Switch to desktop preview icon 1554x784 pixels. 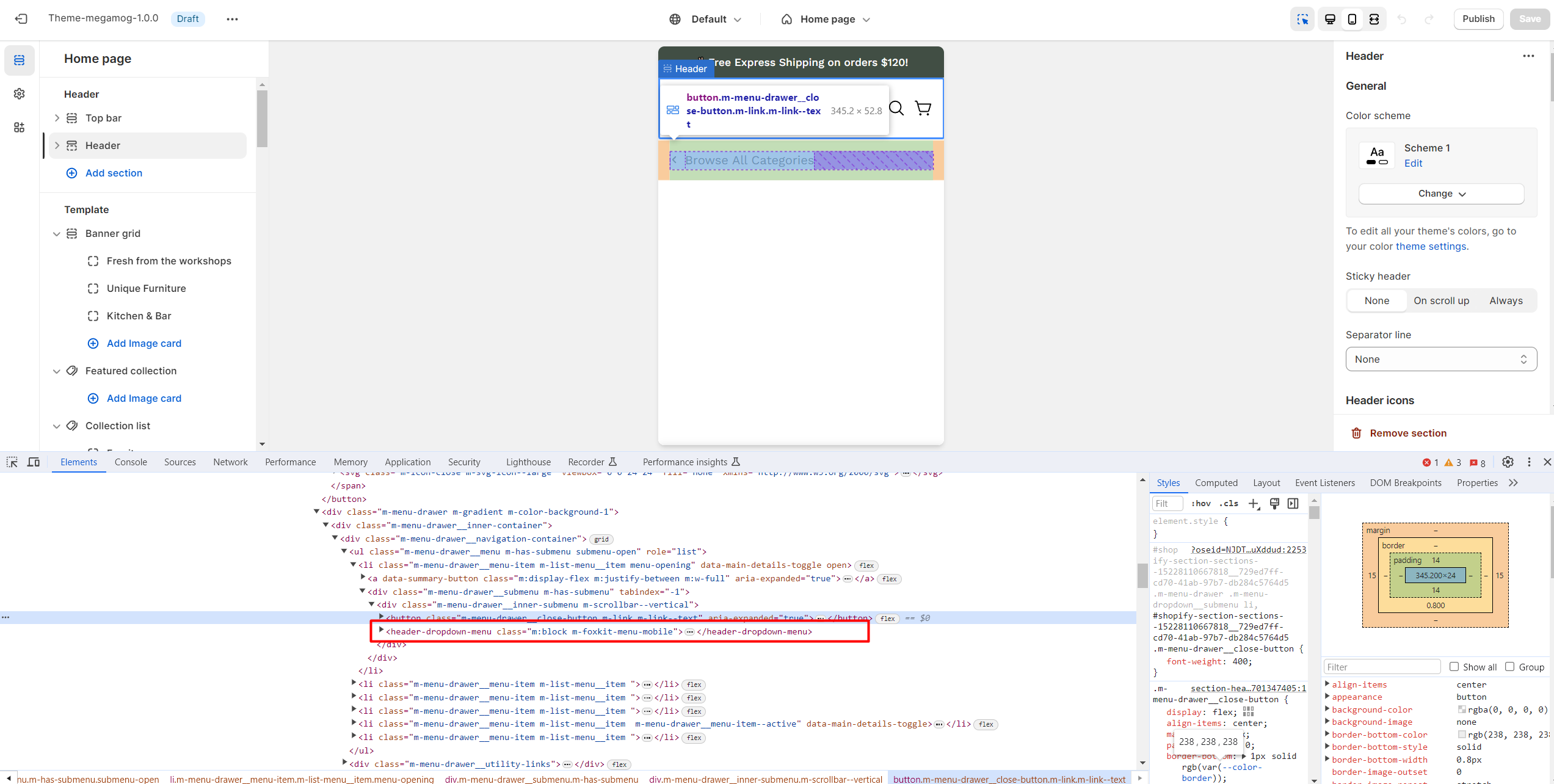pos(1330,19)
